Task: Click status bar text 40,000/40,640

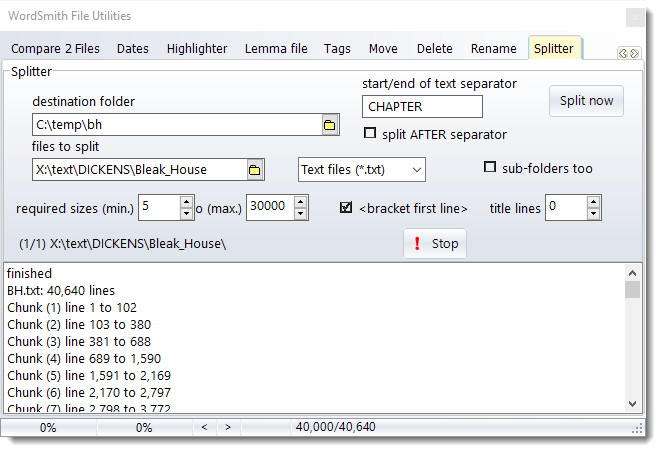Action: pyautogui.click(x=336, y=427)
